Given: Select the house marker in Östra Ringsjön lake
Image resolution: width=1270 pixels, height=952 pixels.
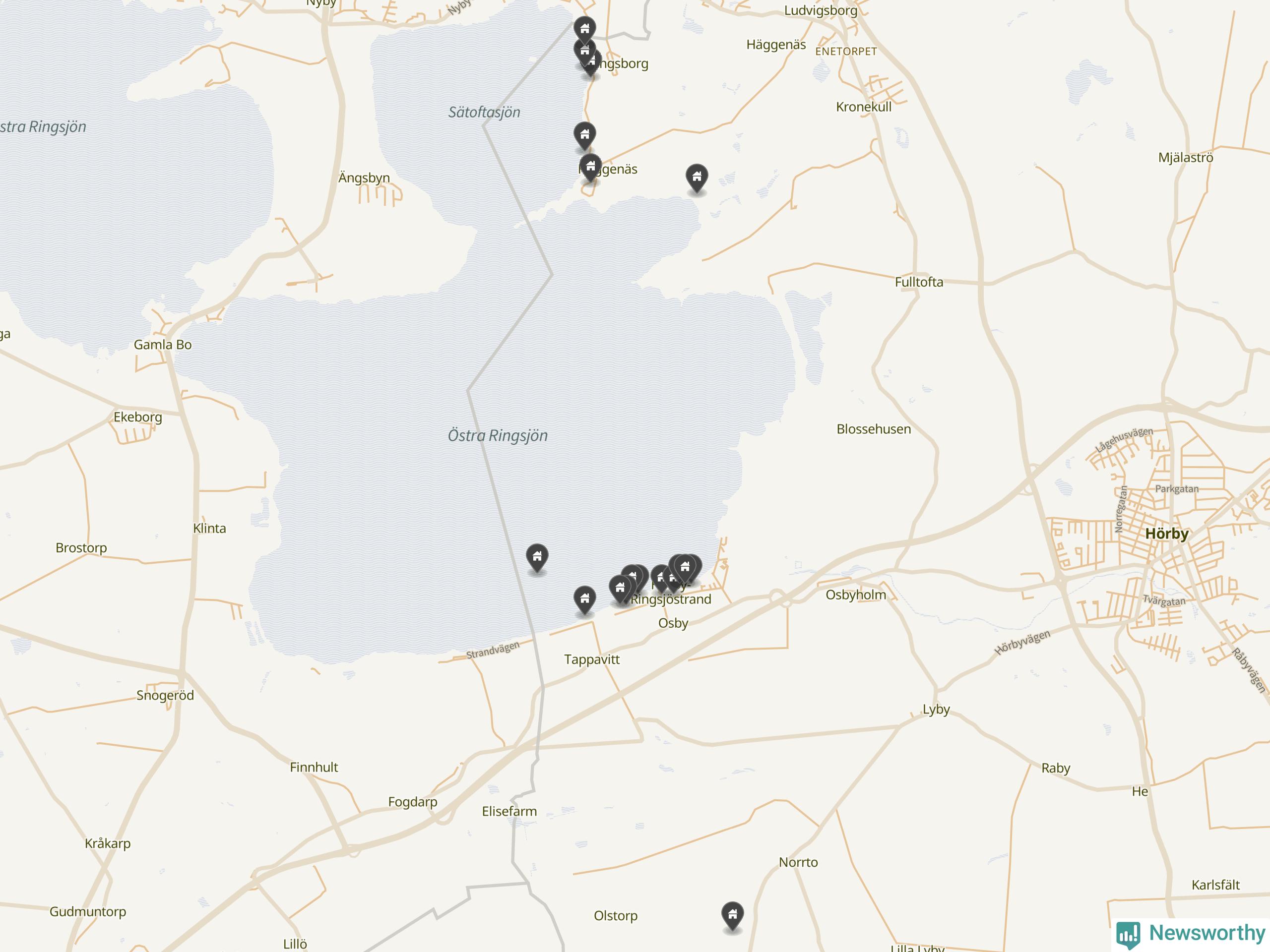Looking at the screenshot, I should [x=537, y=558].
